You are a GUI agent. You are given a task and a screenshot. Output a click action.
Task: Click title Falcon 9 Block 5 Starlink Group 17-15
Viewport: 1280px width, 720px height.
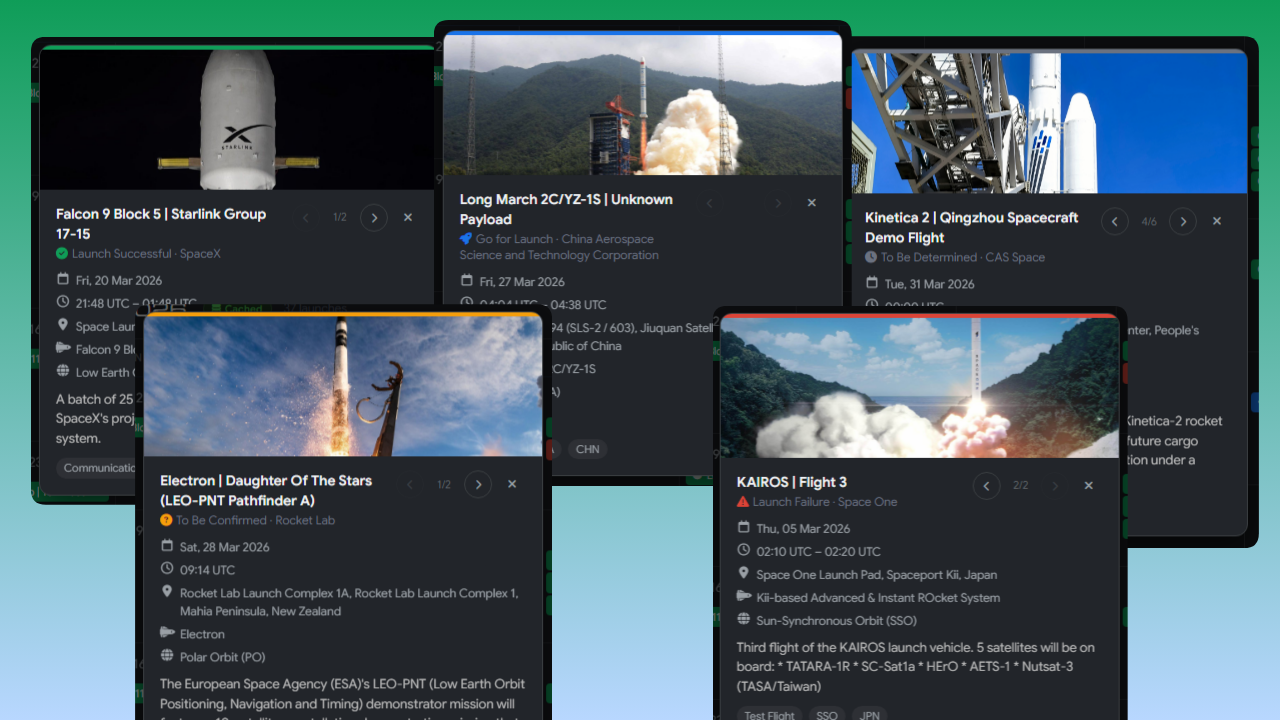[161, 224]
